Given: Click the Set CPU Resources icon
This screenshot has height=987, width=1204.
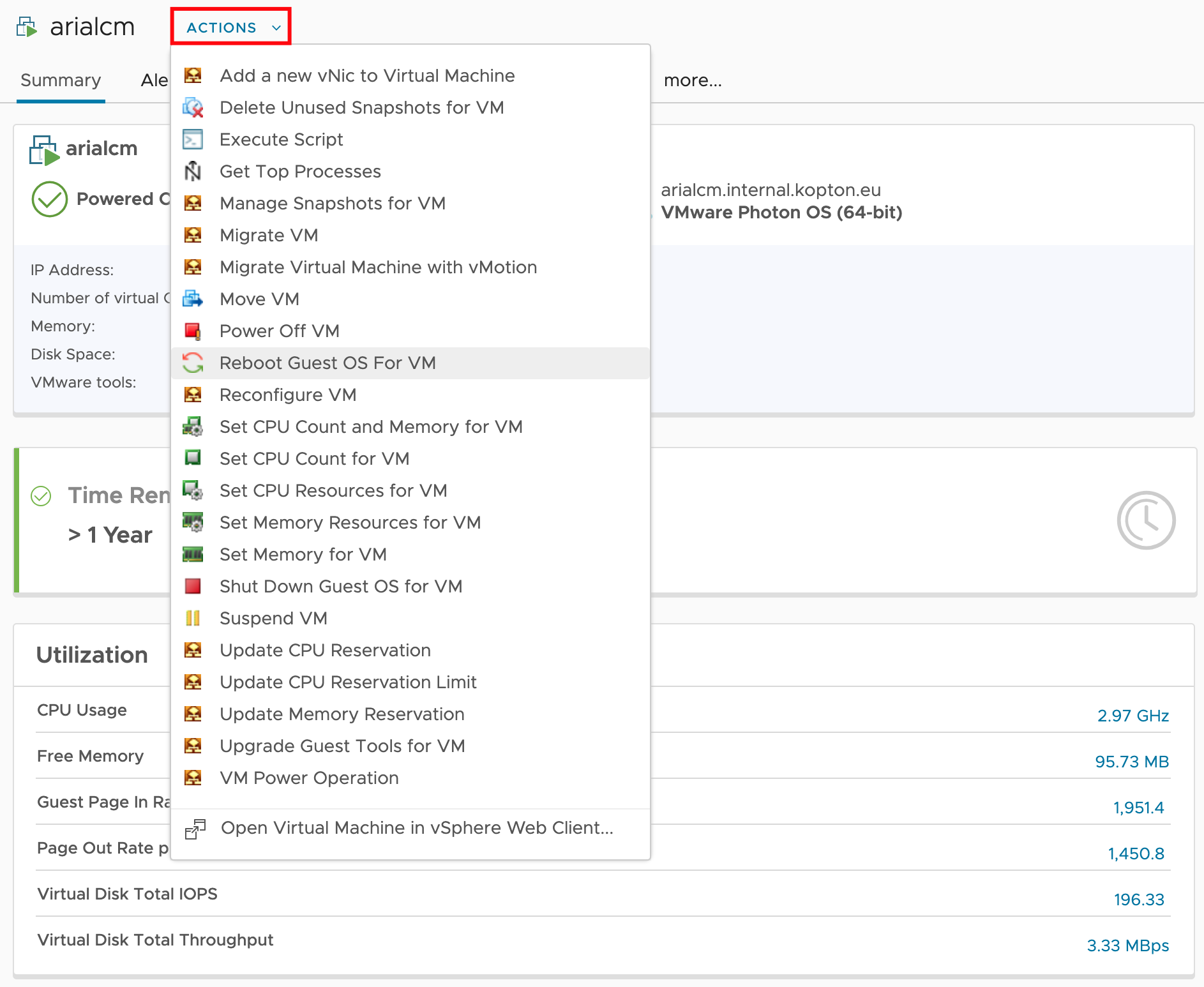Looking at the screenshot, I should (193, 490).
